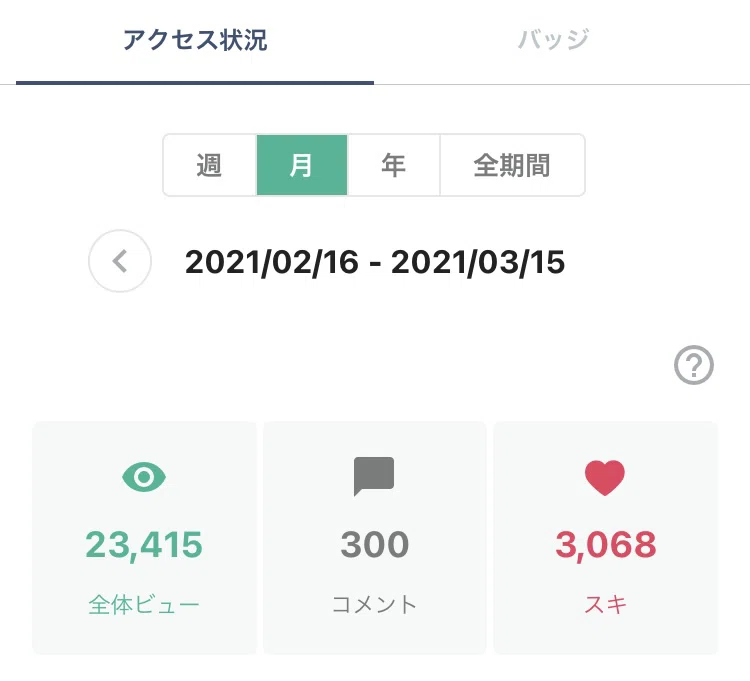Click the gray comment bubble icon
Screen dimensions: 750x681
tap(374, 476)
